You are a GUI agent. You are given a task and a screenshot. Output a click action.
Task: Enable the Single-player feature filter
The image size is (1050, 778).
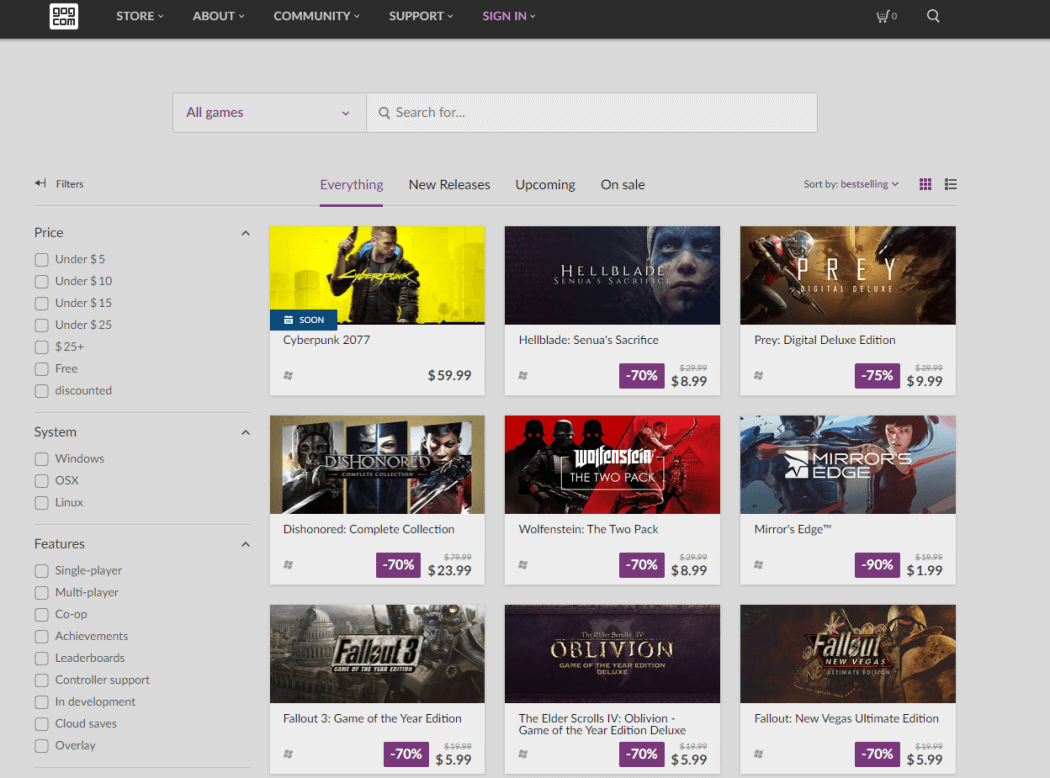click(x=41, y=570)
